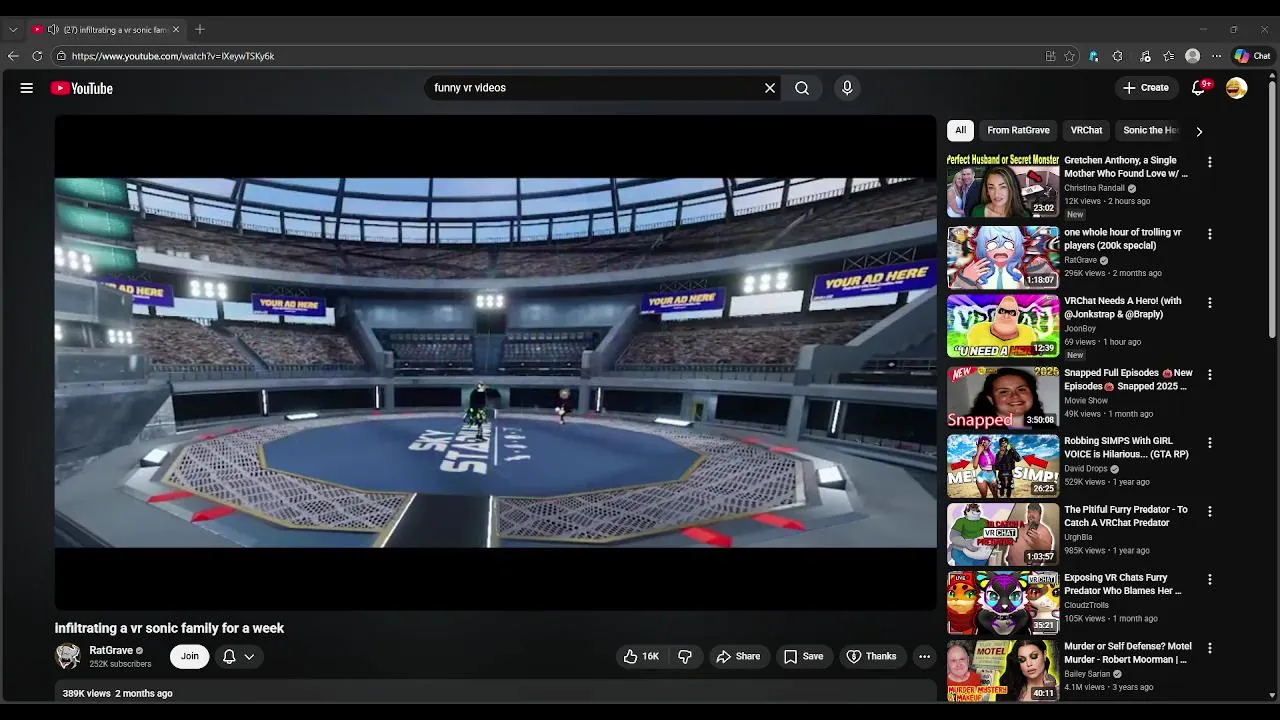Viewport: 1280px width, 720px height.
Task: Open Exposing VR Chats Furry Predator title
Action: tap(1123, 584)
